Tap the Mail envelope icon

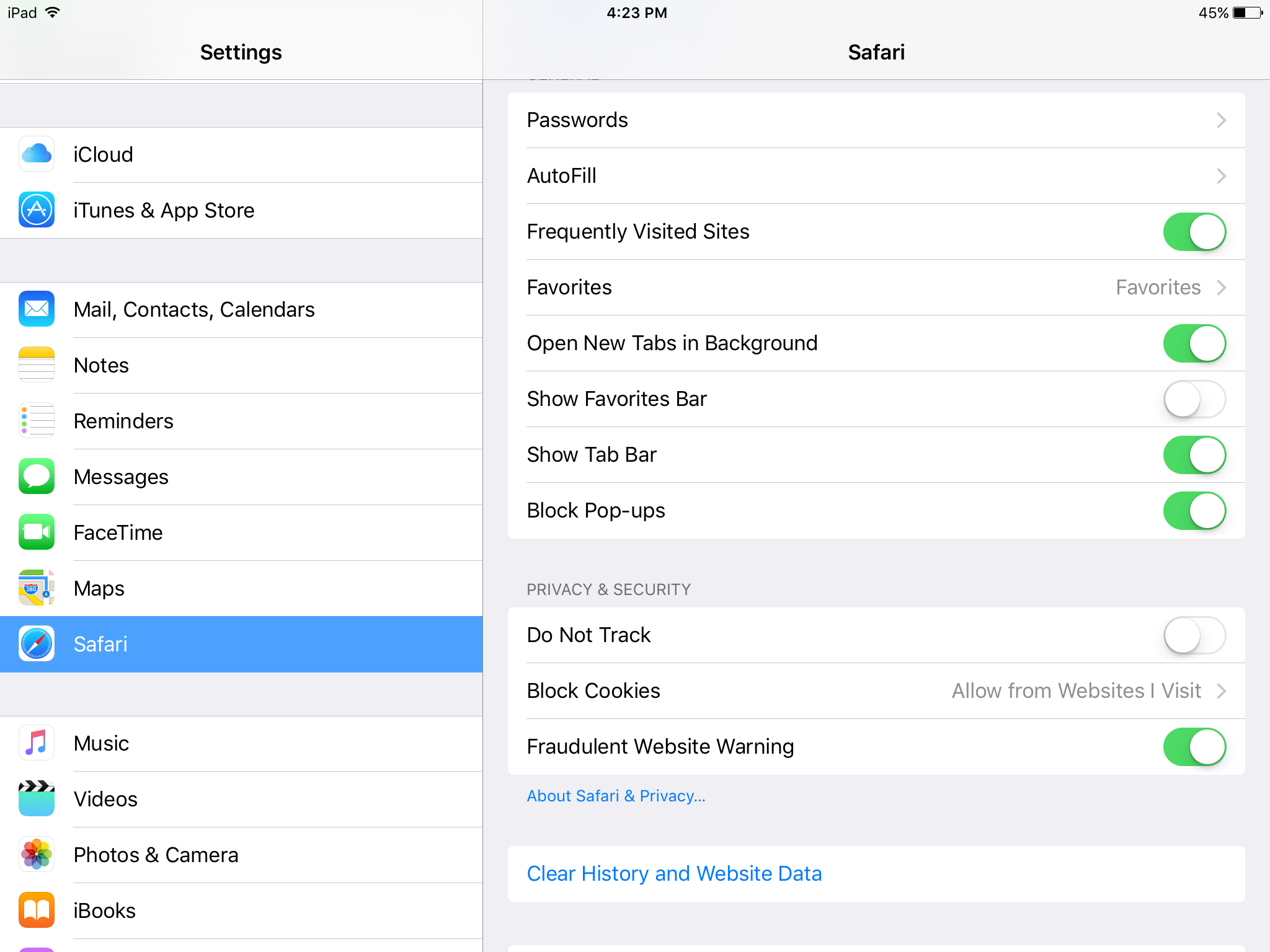[37, 309]
